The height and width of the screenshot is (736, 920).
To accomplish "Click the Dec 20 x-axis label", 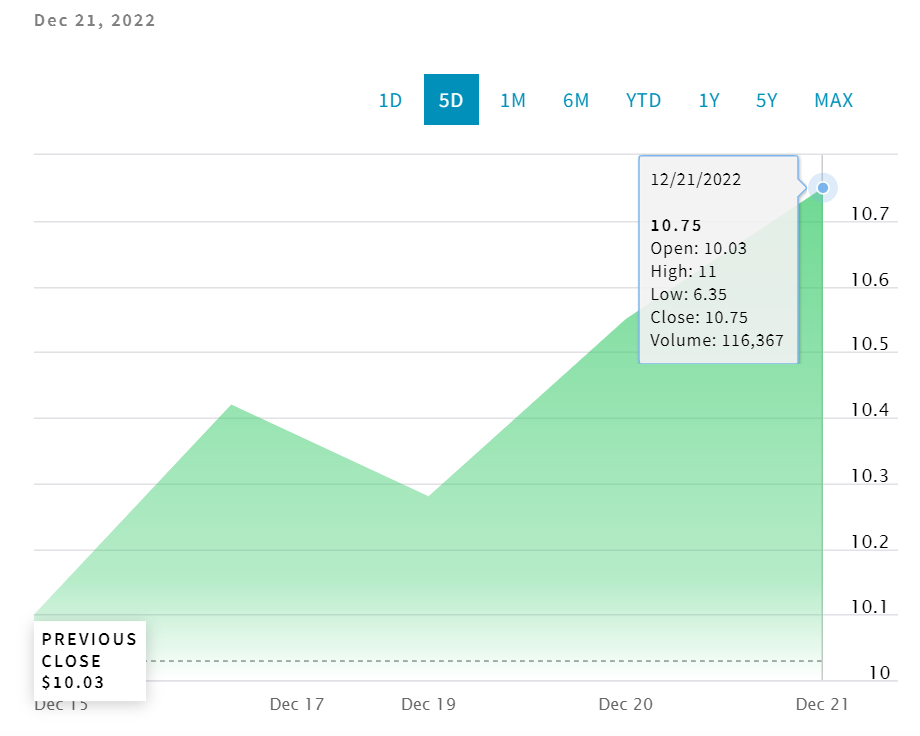I will pos(625,704).
